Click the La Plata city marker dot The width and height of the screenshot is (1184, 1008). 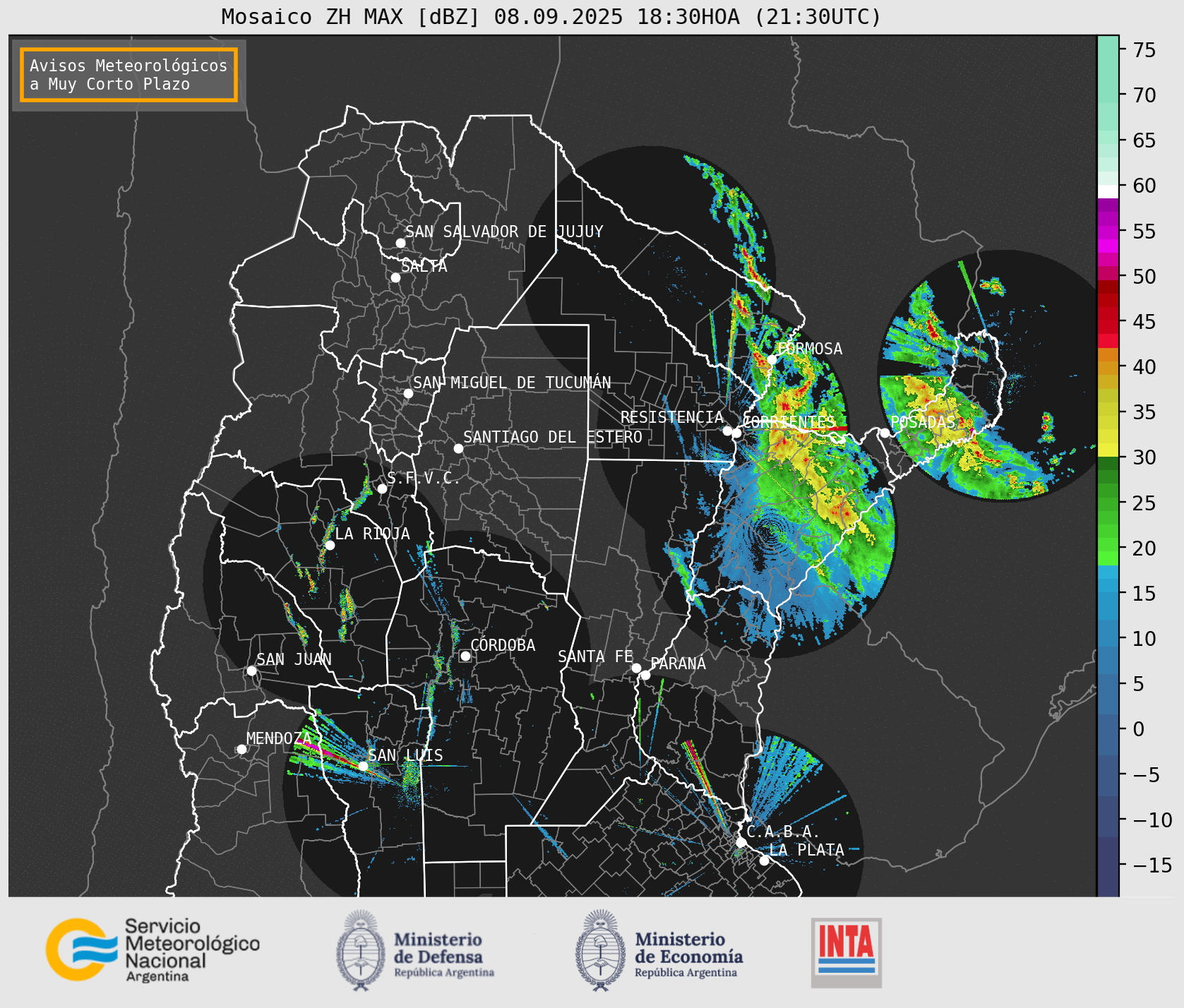coord(764,860)
